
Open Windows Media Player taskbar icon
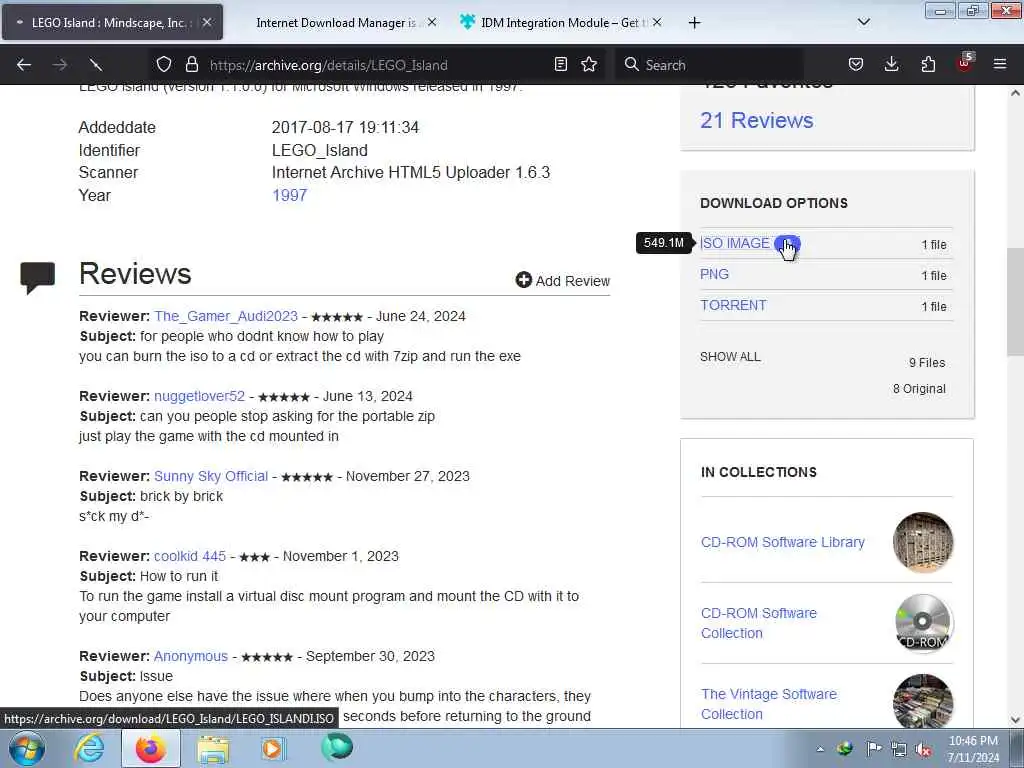tap(273, 748)
